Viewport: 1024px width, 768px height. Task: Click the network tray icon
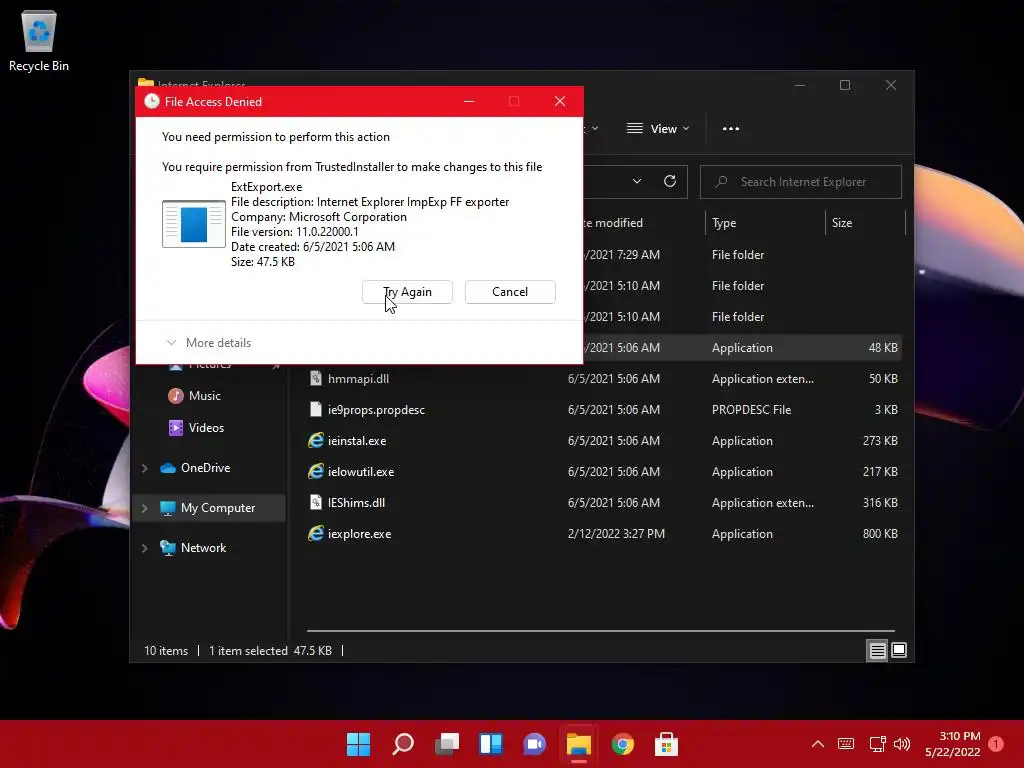click(x=877, y=744)
